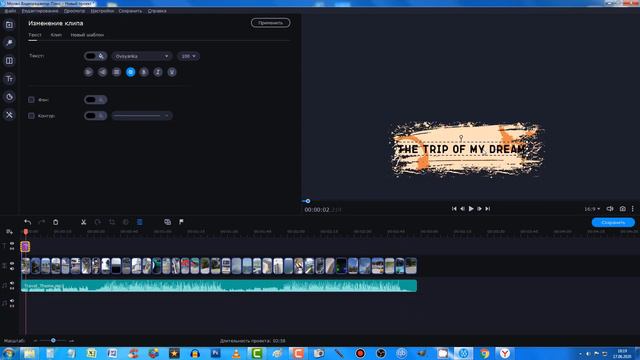The height and width of the screenshot is (360, 640).
Task: Apply underline formatting to the title text
Action: click(172, 72)
